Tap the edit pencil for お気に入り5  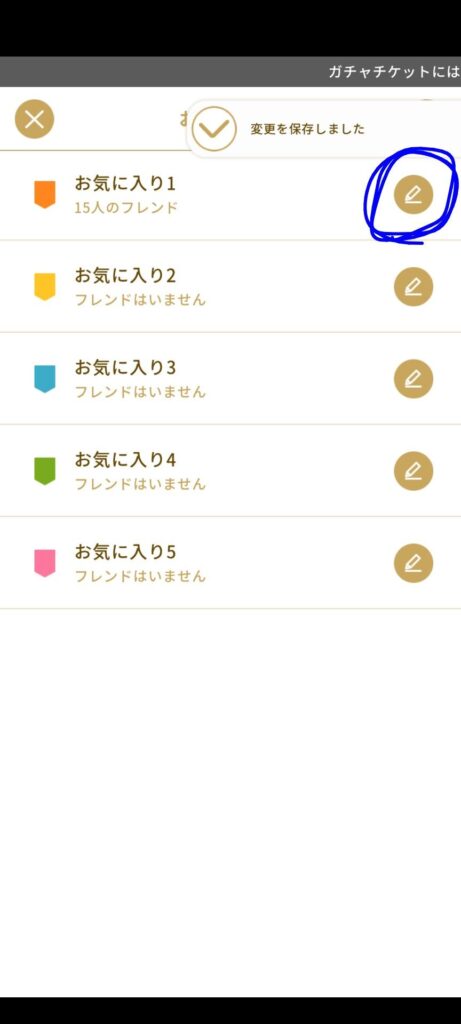pyautogui.click(x=413, y=563)
